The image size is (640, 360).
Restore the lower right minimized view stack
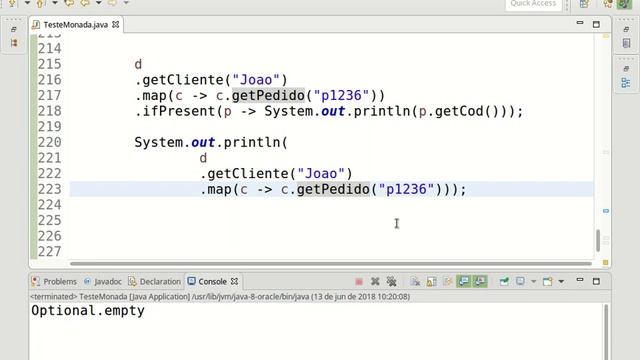click(x=626, y=69)
